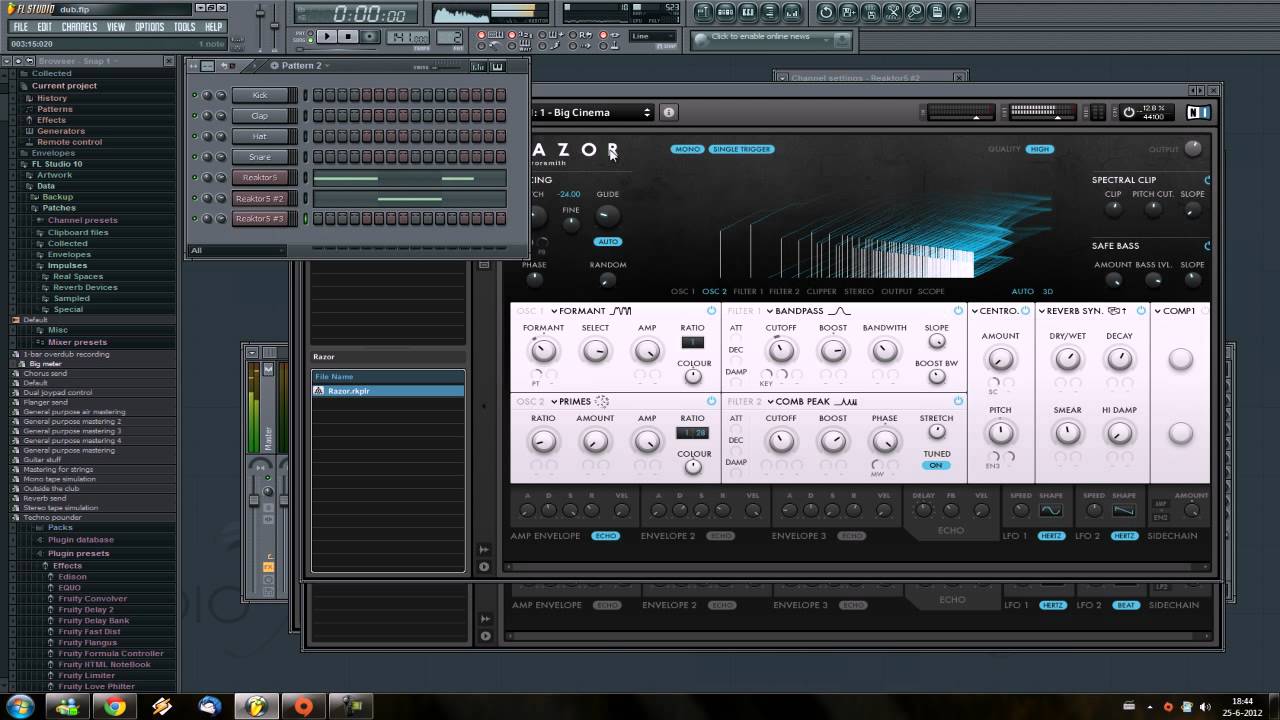Open the VIEW menu
Image resolution: width=1280 pixels, height=720 pixels.
click(116, 27)
